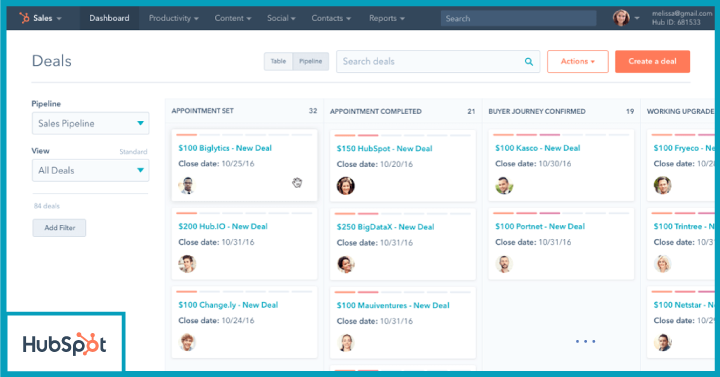Open the Reports menu
This screenshot has height=377, width=720.
387,18
